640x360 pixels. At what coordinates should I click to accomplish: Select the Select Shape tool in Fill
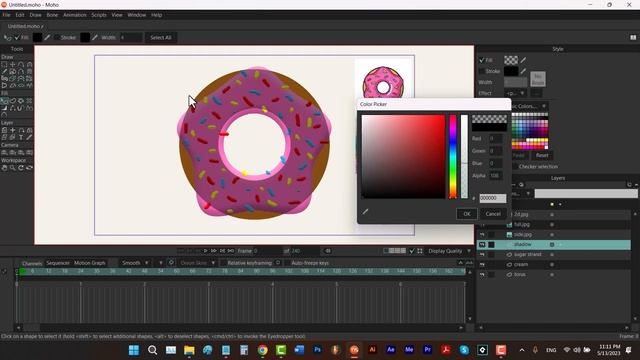tap(4, 100)
